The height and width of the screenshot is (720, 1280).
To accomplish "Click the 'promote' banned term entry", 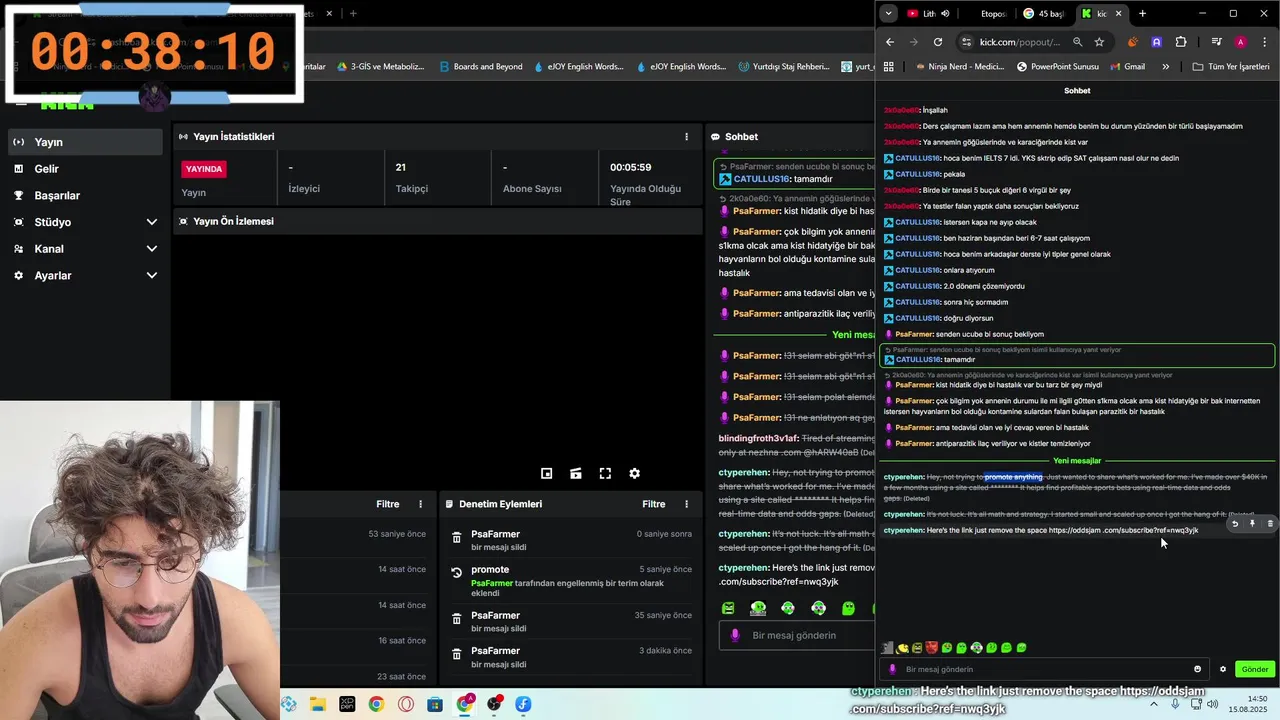I will click(x=570, y=580).
